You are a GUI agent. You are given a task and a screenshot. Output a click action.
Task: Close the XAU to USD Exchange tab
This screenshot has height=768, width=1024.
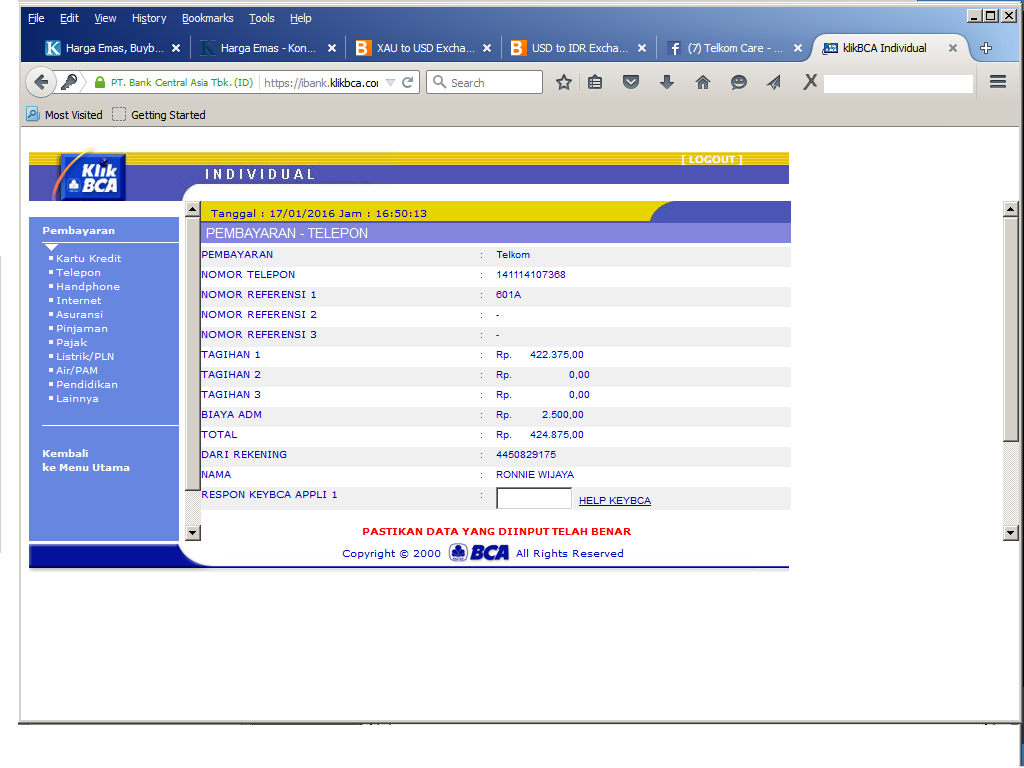pos(487,48)
